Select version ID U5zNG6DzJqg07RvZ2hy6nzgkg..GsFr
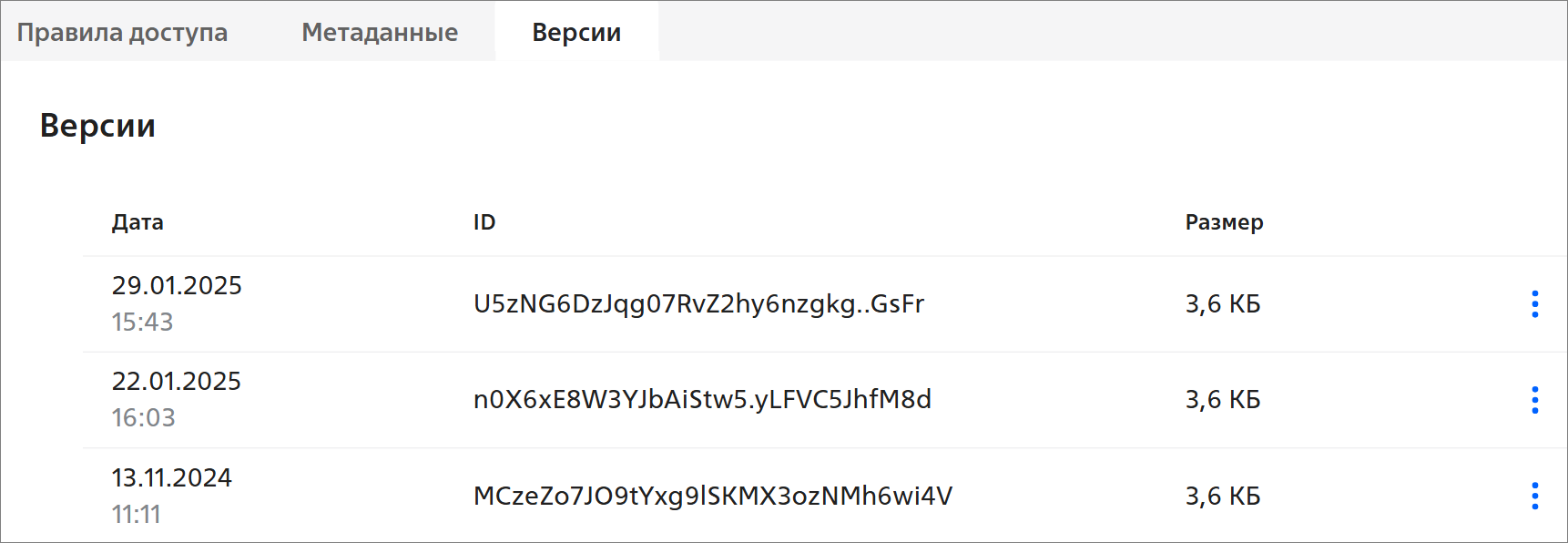 698,304
